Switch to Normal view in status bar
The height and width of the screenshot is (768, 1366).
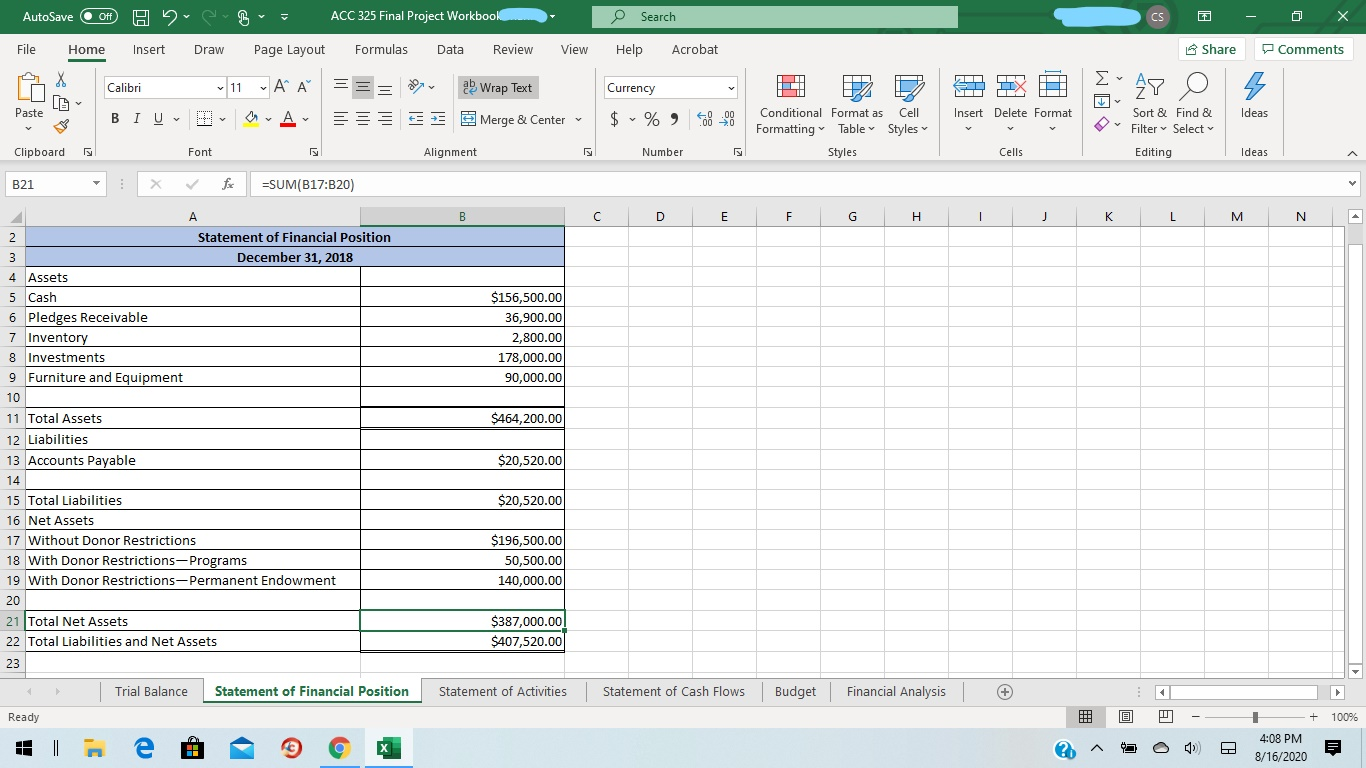(1086, 717)
